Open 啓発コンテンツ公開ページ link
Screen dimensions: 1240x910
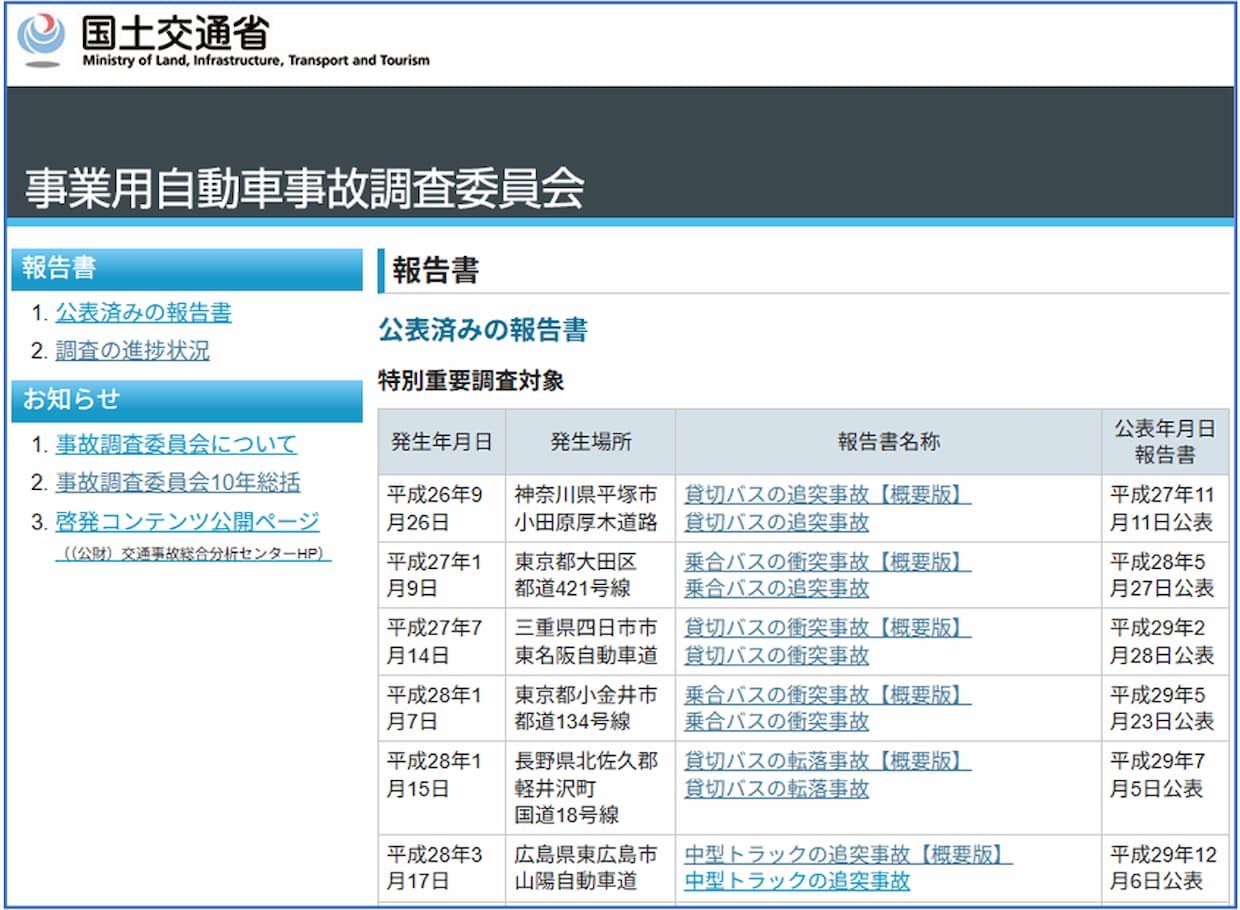[187, 522]
